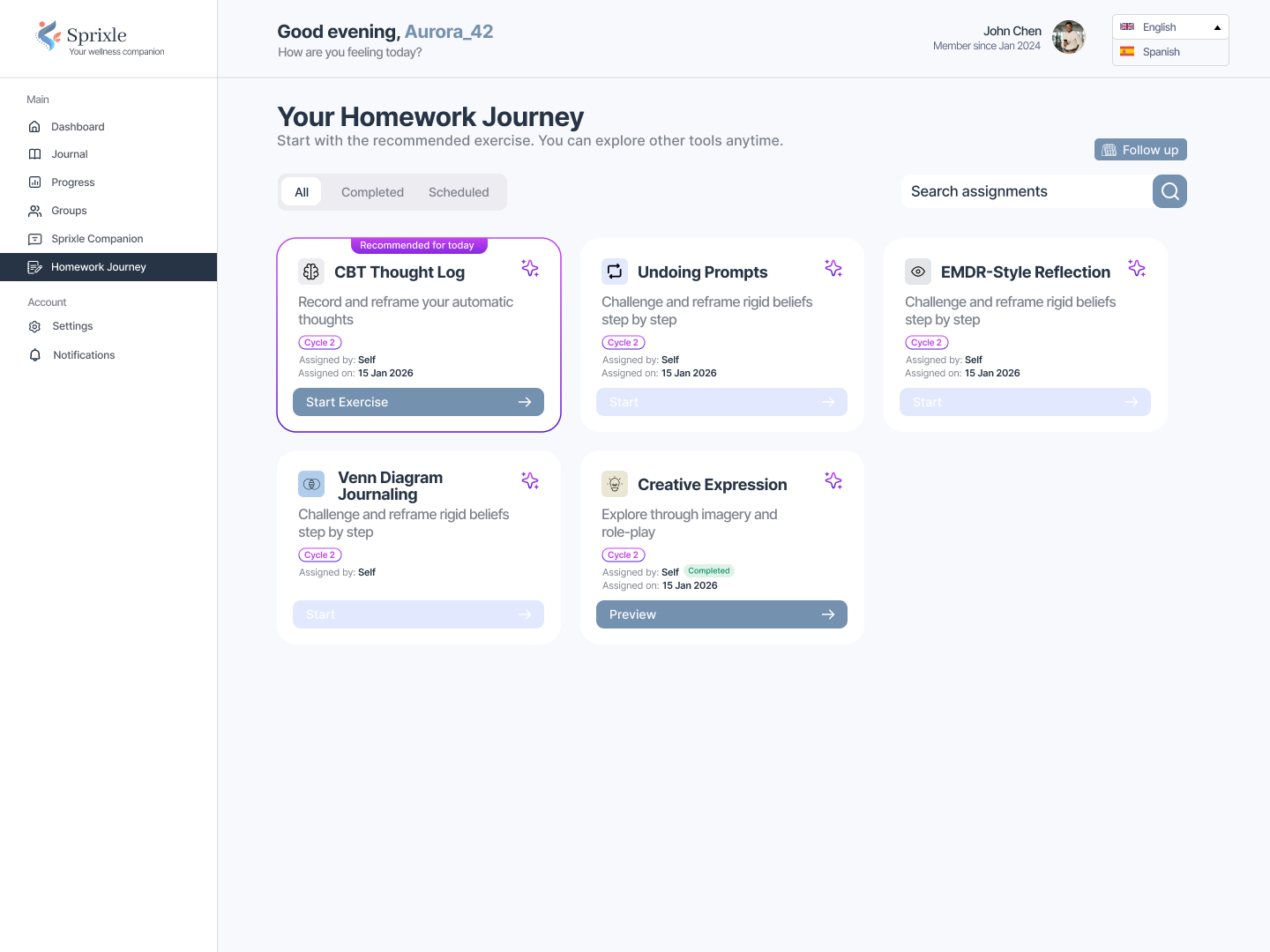Click the lightbulb icon beside Creative Expression
Image resolution: width=1270 pixels, height=952 pixels.
pyautogui.click(x=615, y=484)
